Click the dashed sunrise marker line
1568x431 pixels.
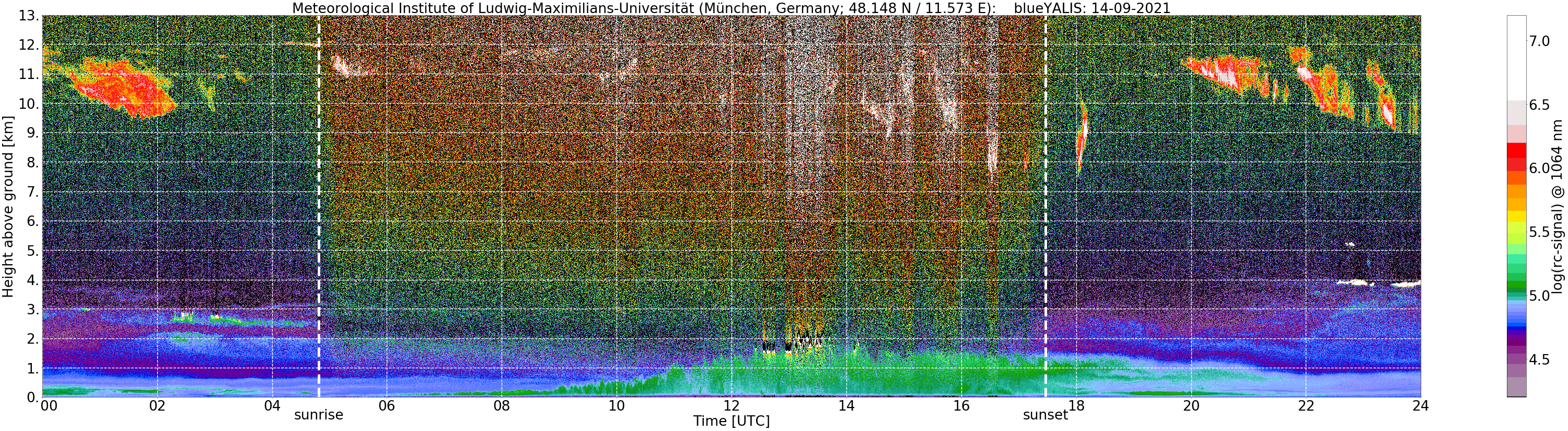319,206
